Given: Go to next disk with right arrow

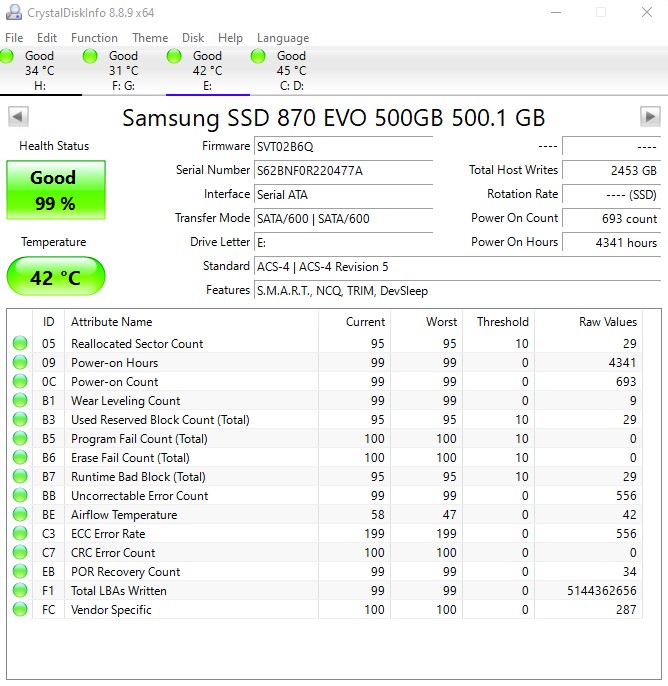Looking at the screenshot, I should click(650, 117).
